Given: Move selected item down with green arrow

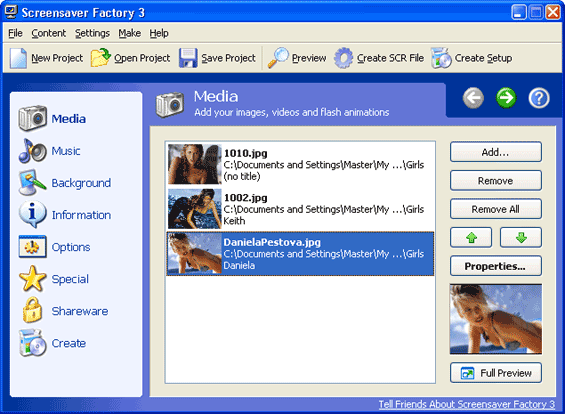Looking at the screenshot, I should (x=521, y=237).
